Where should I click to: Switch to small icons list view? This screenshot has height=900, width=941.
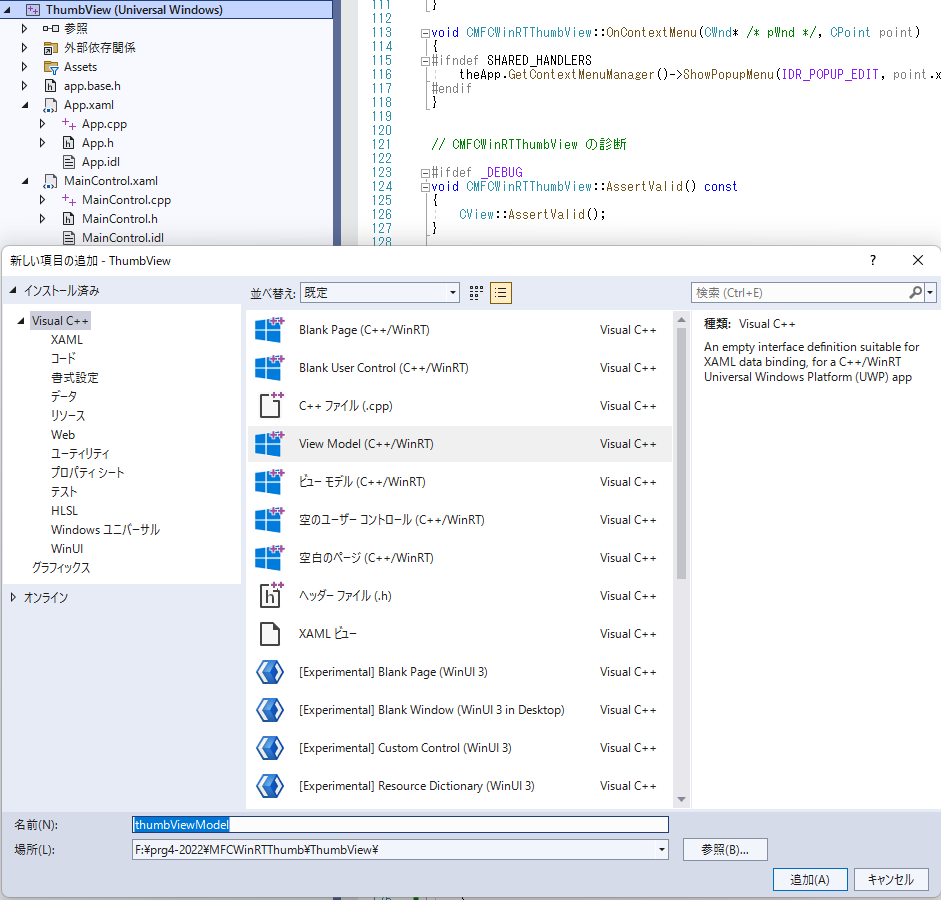click(x=501, y=293)
